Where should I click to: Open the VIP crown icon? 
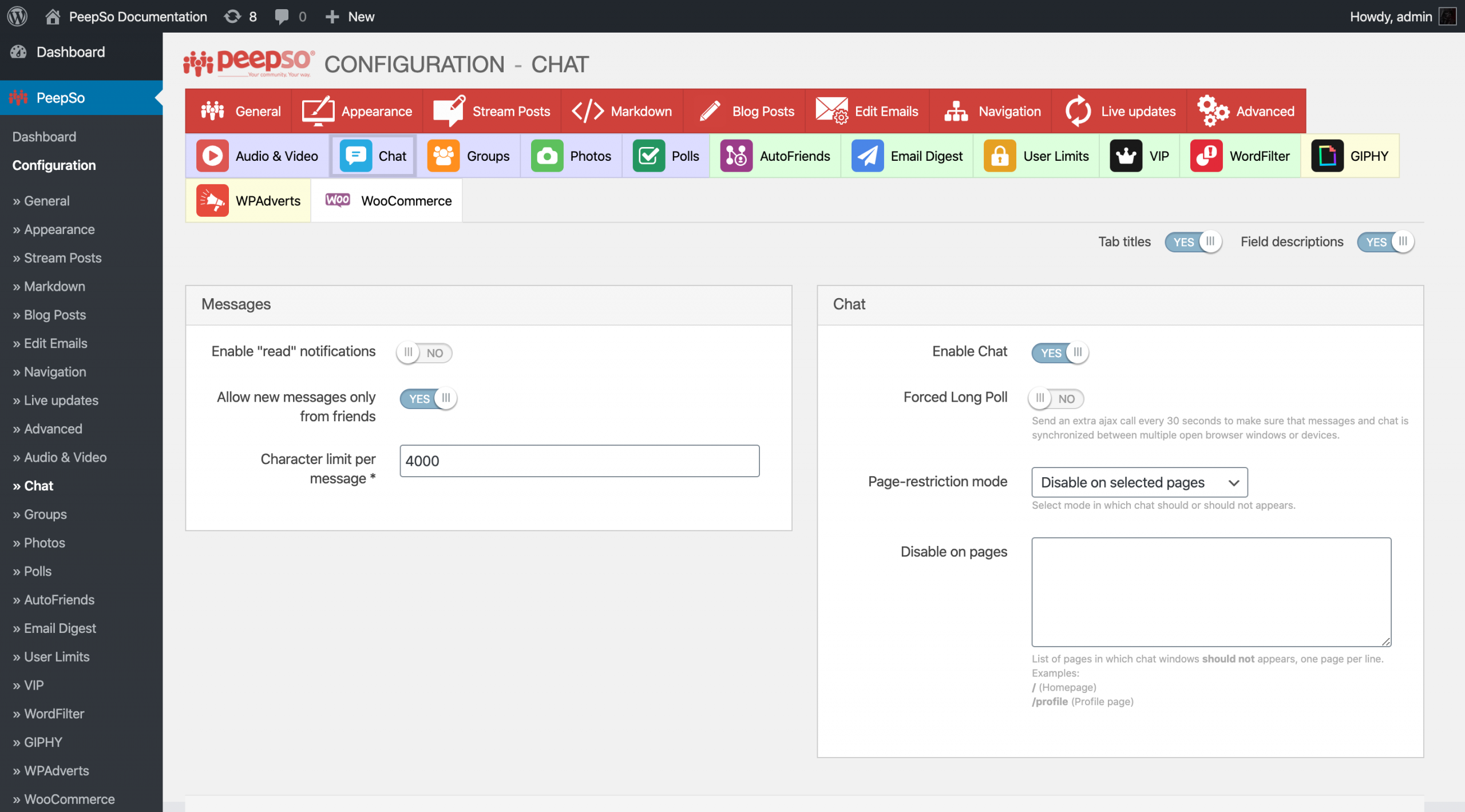click(1126, 156)
